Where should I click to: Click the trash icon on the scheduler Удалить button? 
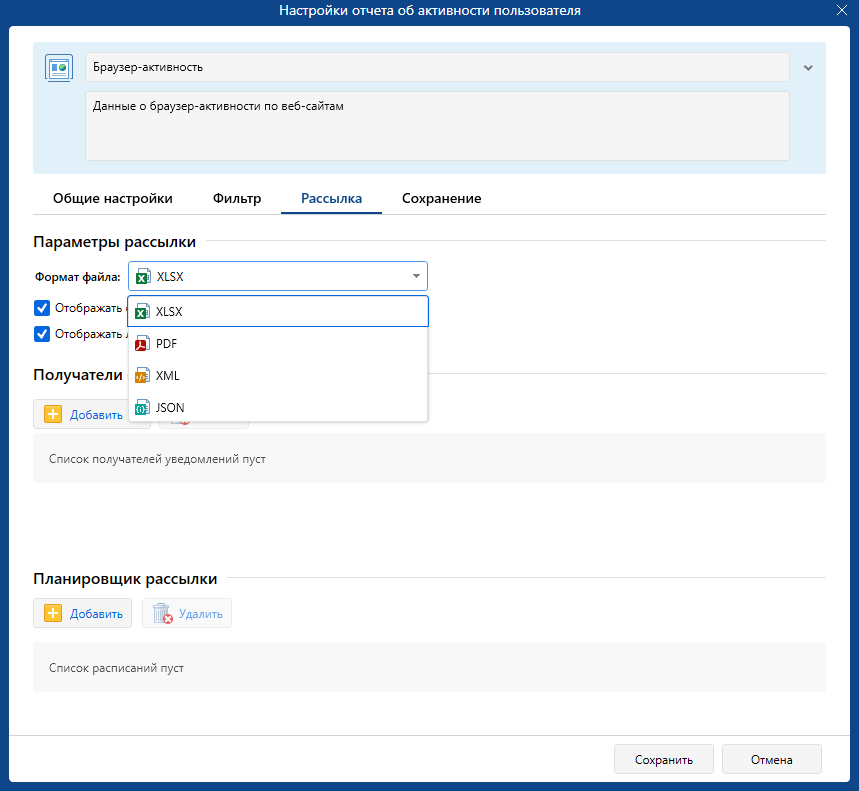pos(161,614)
